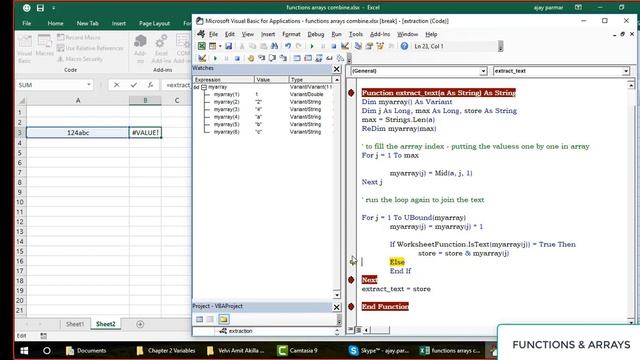Select the myarray(4) watch row
Image resolution: width=640 pixels, height=360 pixels.
[263, 117]
